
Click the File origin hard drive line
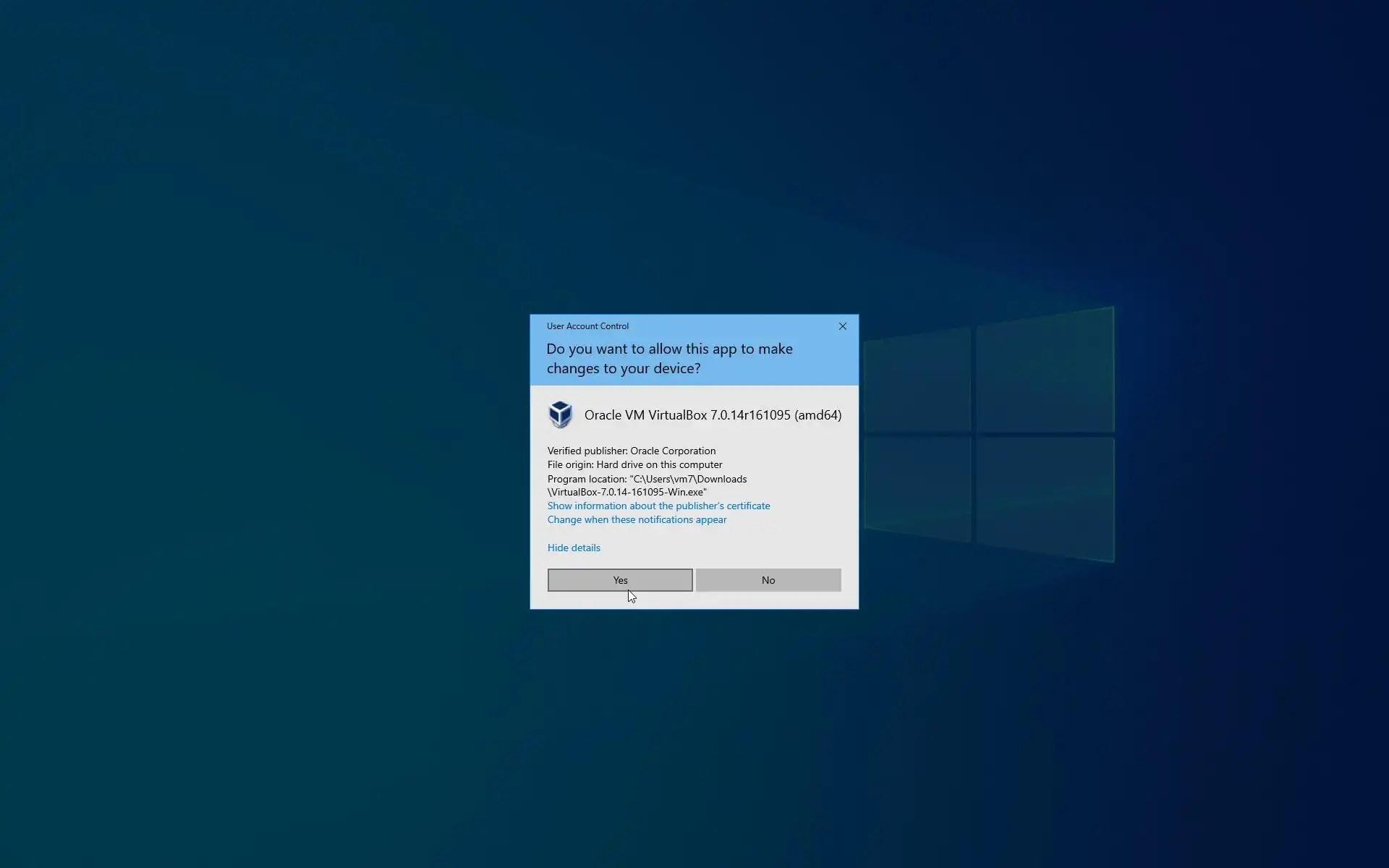point(634,464)
